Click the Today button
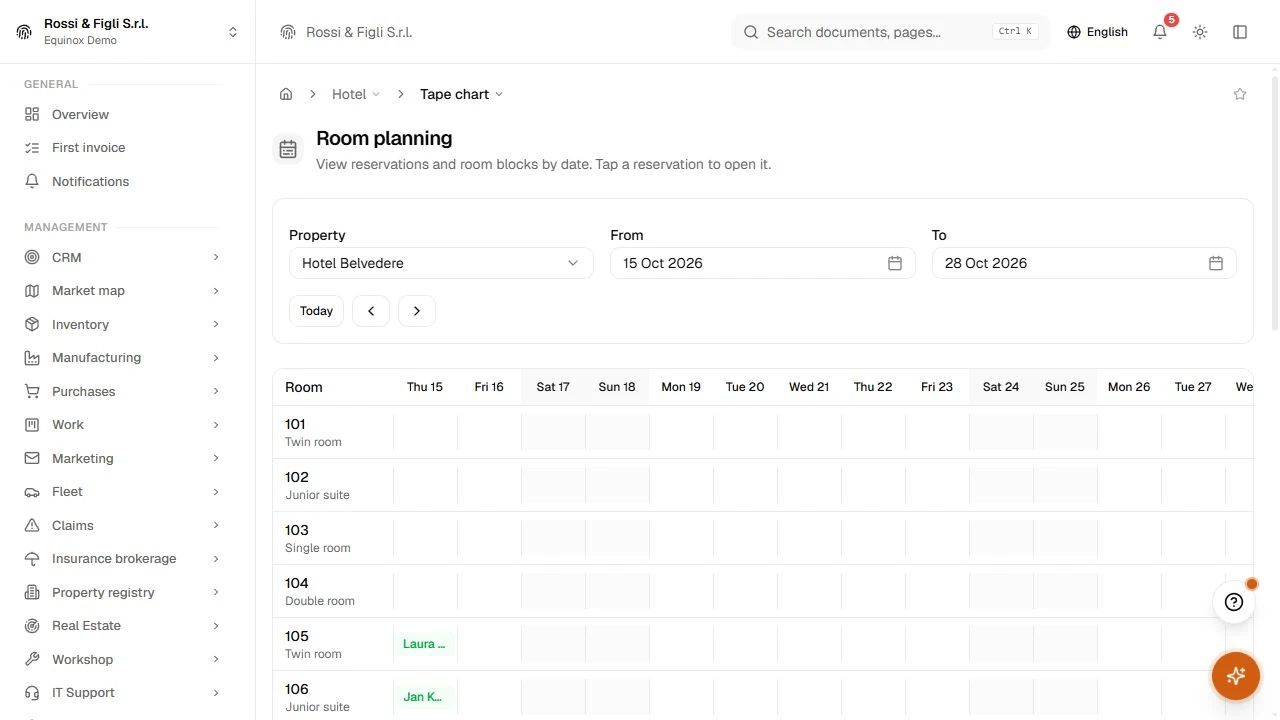This screenshot has width=1280, height=720. click(316, 311)
